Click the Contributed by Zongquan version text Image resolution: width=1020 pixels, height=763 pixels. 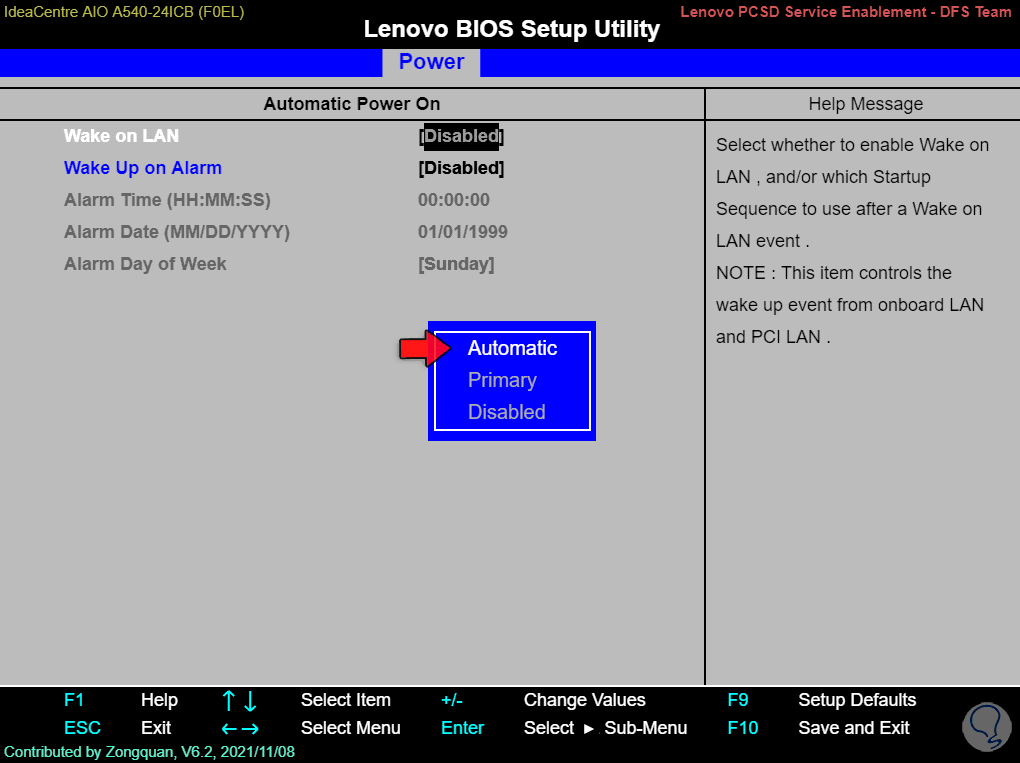pos(150,752)
